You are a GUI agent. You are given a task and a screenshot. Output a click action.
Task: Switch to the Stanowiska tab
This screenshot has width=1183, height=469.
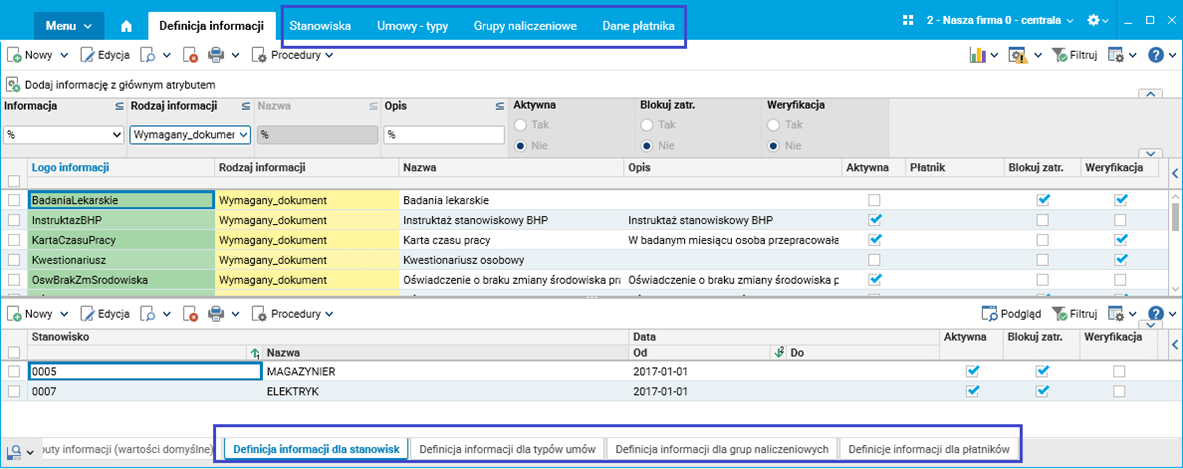(320, 26)
